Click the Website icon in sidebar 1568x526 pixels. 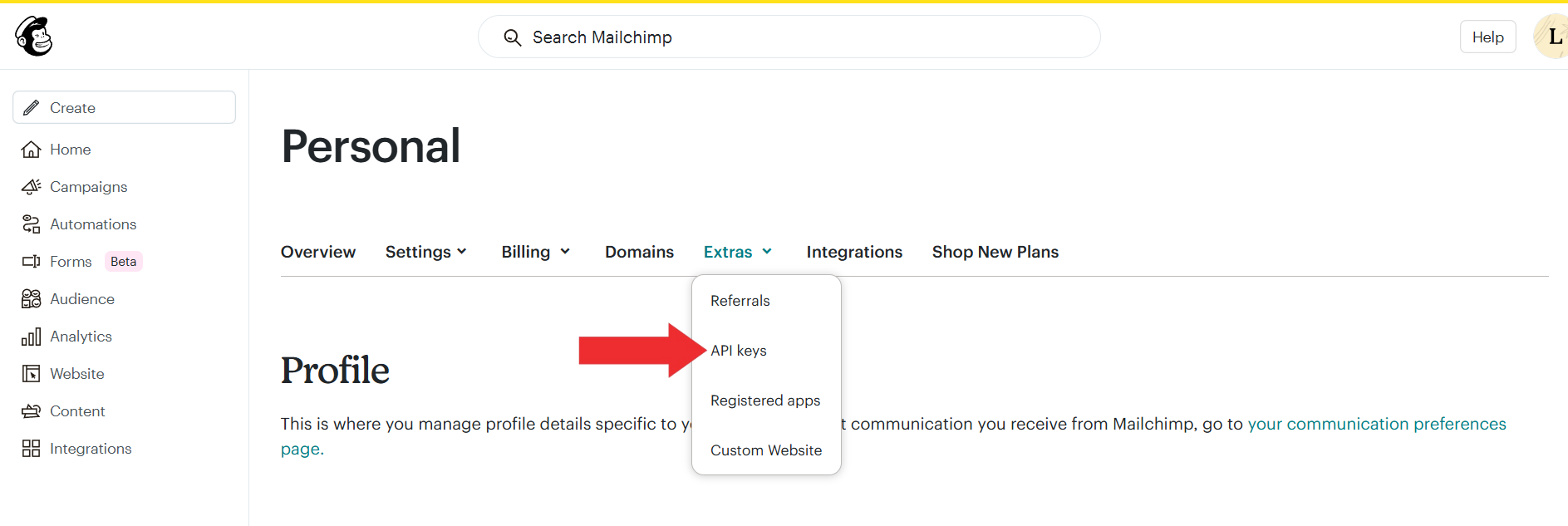pos(31,374)
